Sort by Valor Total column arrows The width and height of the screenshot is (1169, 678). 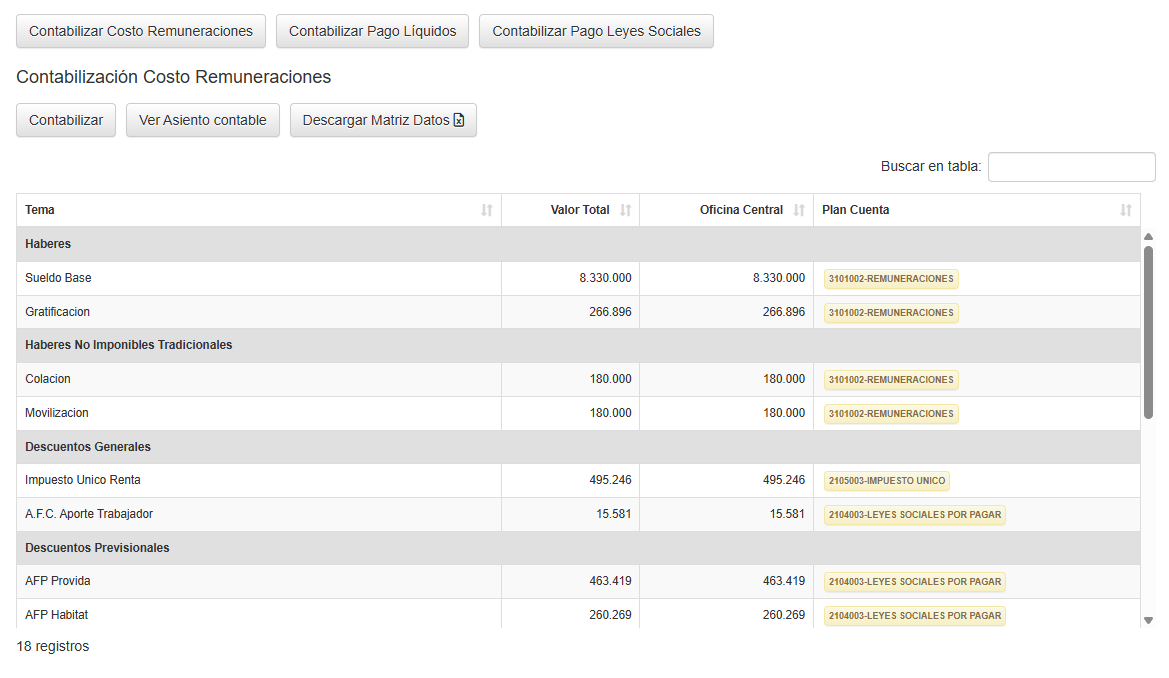[626, 210]
